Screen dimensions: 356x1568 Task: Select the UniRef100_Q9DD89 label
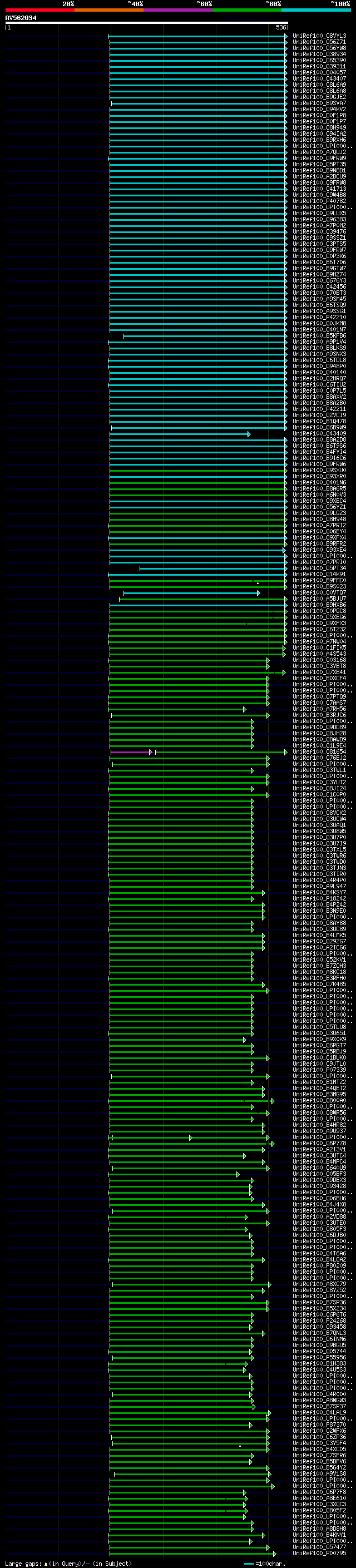(319, 728)
